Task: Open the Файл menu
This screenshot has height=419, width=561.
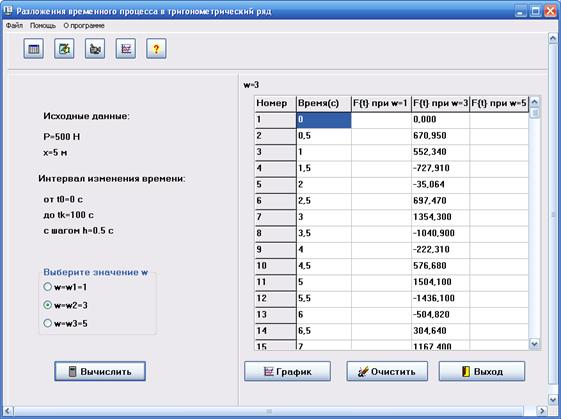Action: click(x=14, y=26)
